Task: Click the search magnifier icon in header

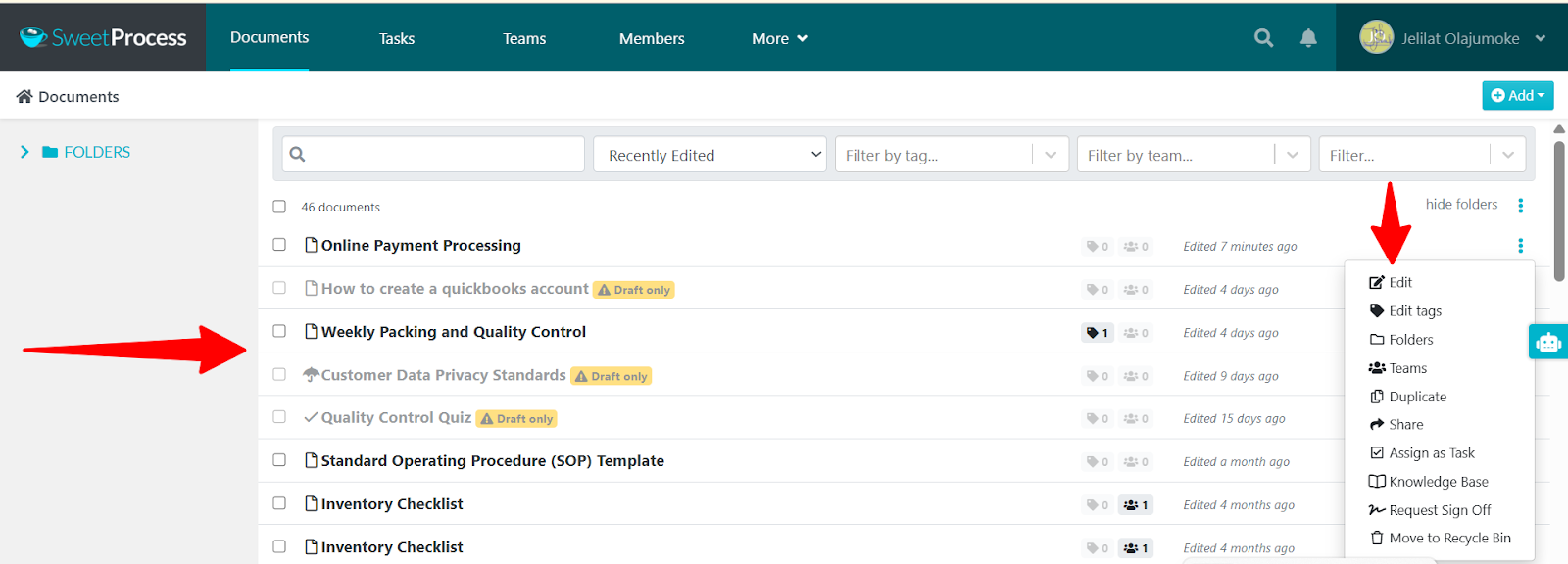Action: point(1263,38)
